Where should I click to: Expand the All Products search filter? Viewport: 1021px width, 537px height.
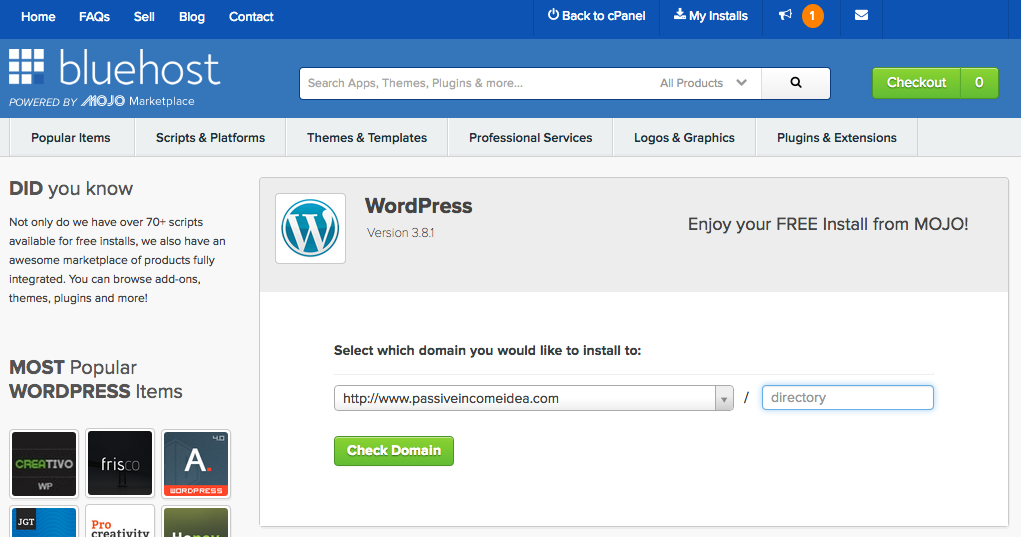pyautogui.click(x=703, y=83)
